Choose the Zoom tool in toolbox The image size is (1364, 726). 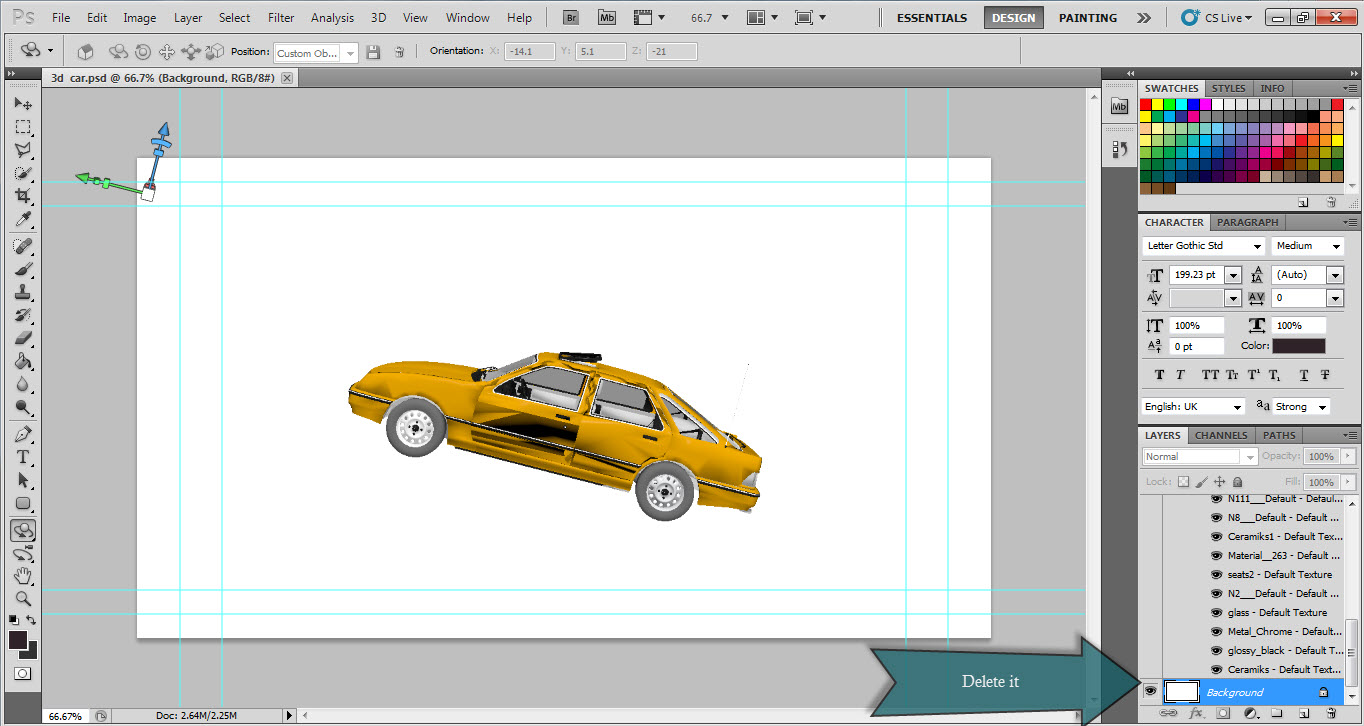(x=23, y=599)
